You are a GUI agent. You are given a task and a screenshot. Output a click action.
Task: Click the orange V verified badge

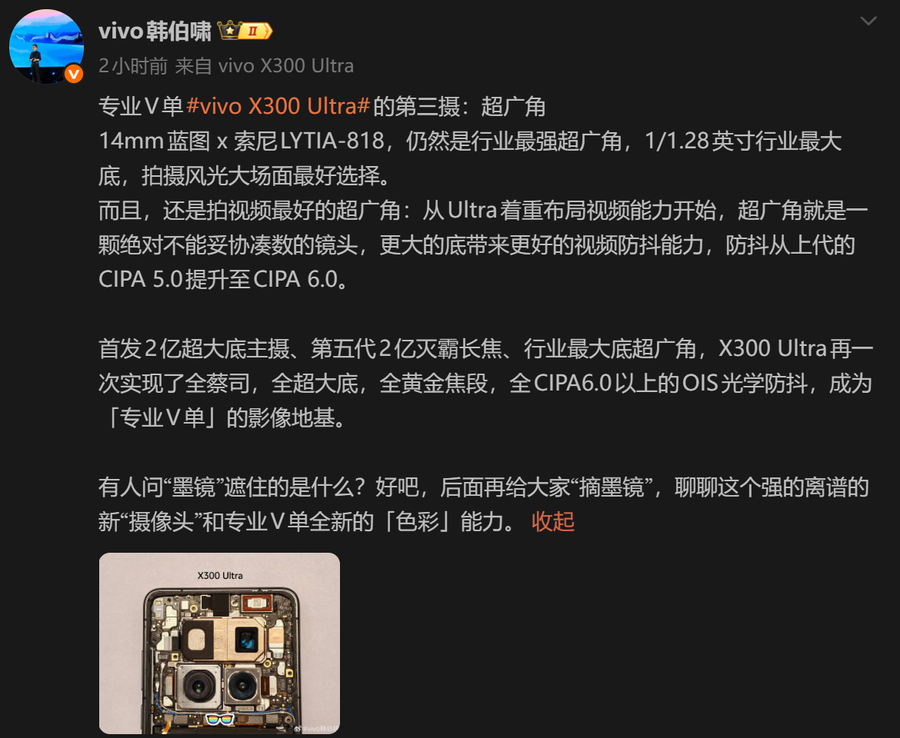pos(73,74)
